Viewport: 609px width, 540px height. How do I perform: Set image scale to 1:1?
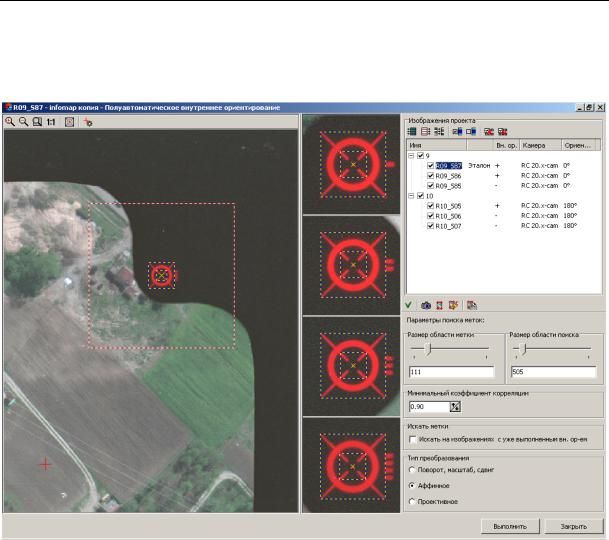(x=51, y=122)
